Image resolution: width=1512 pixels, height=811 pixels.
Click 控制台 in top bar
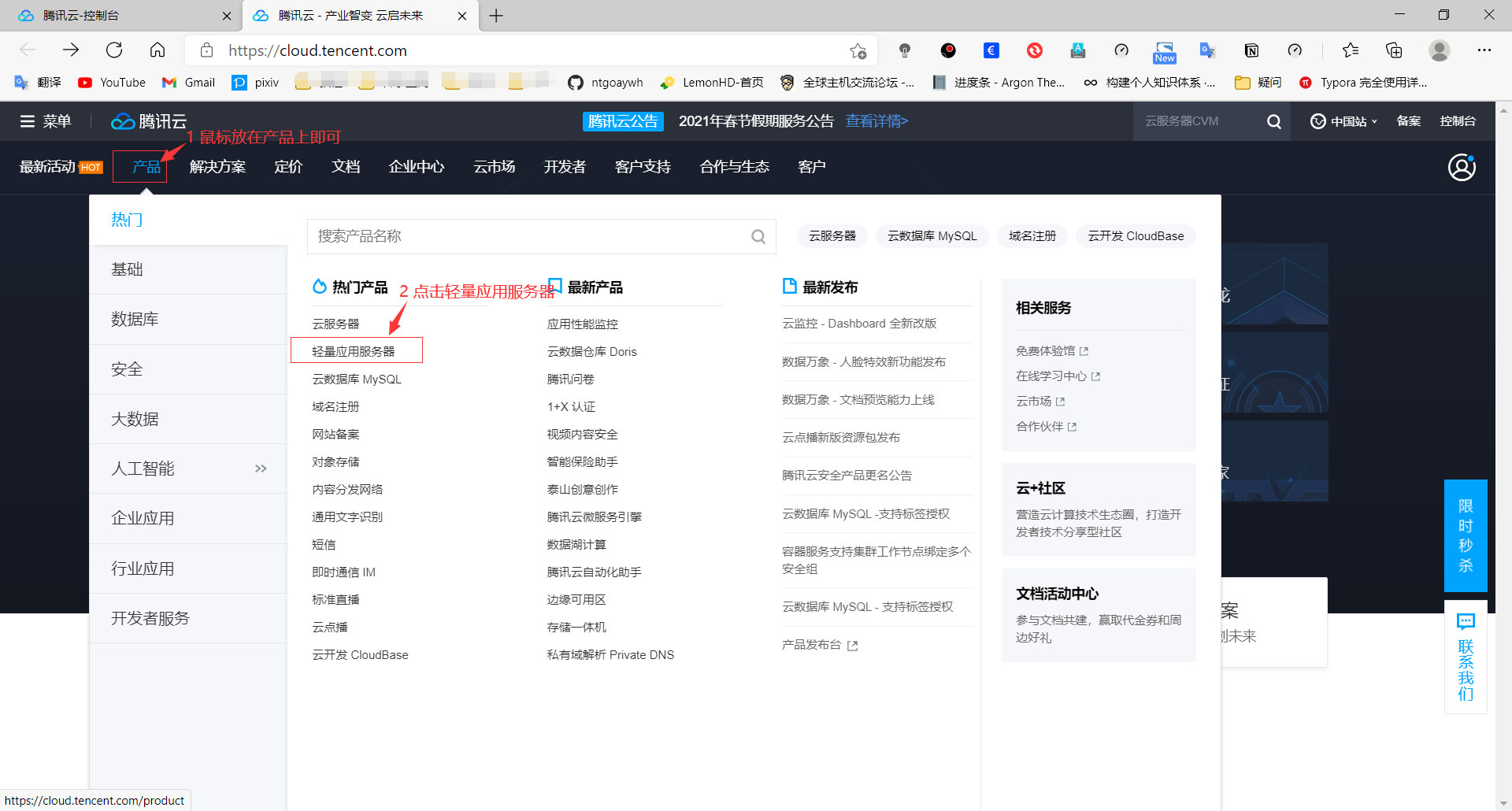click(1458, 121)
